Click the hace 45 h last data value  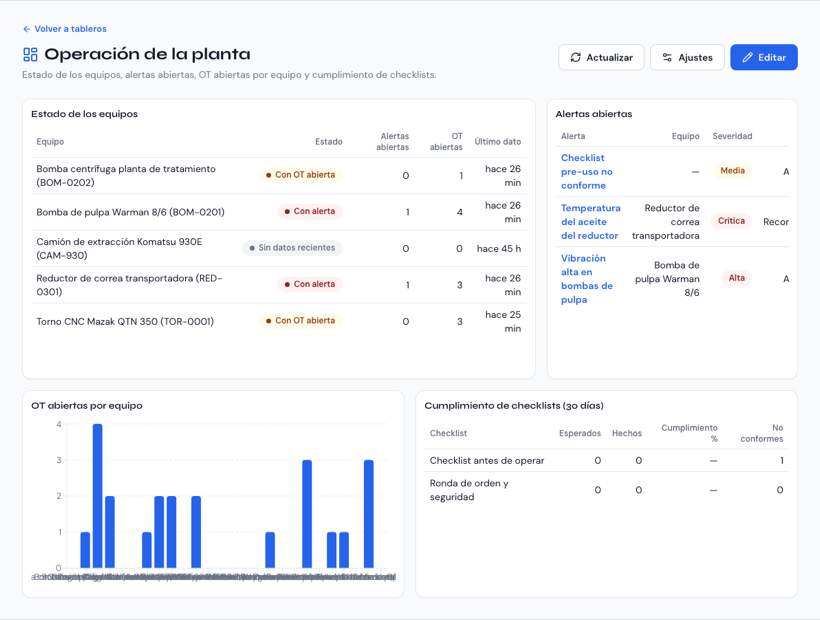[x=498, y=249]
